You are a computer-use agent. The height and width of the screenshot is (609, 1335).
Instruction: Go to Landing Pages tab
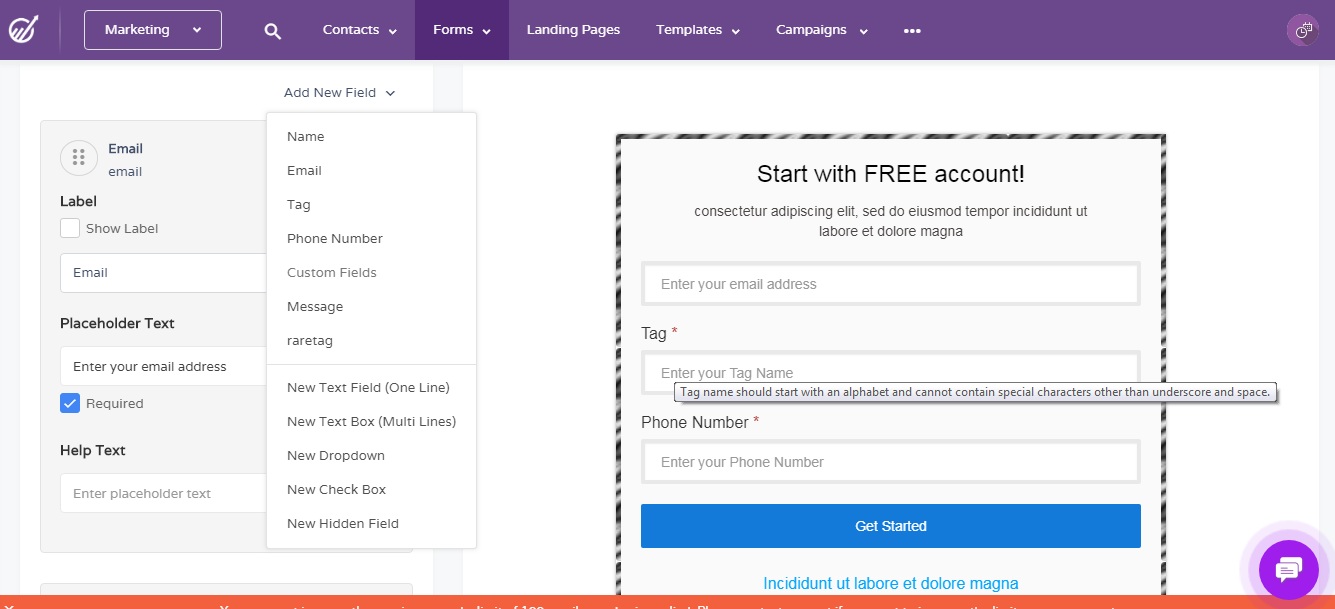click(573, 30)
